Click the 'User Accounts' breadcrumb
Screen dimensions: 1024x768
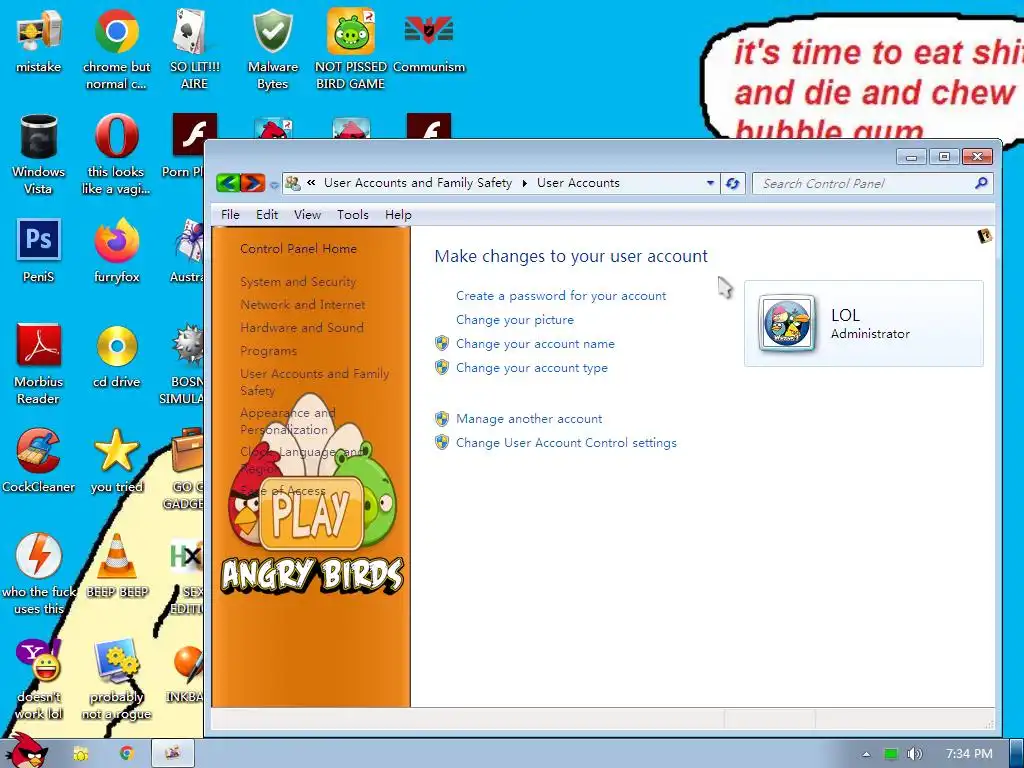click(578, 183)
